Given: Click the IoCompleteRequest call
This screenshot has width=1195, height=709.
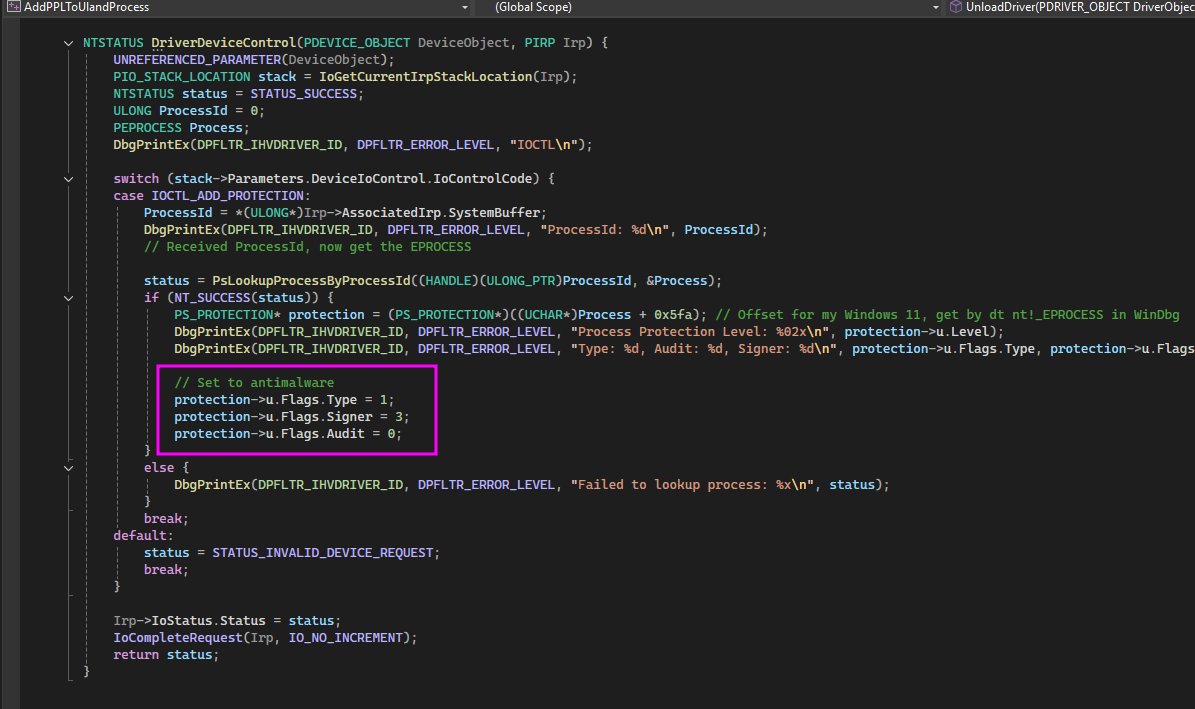Looking at the screenshot, I should pyautogui.click(x=178, y=637).
